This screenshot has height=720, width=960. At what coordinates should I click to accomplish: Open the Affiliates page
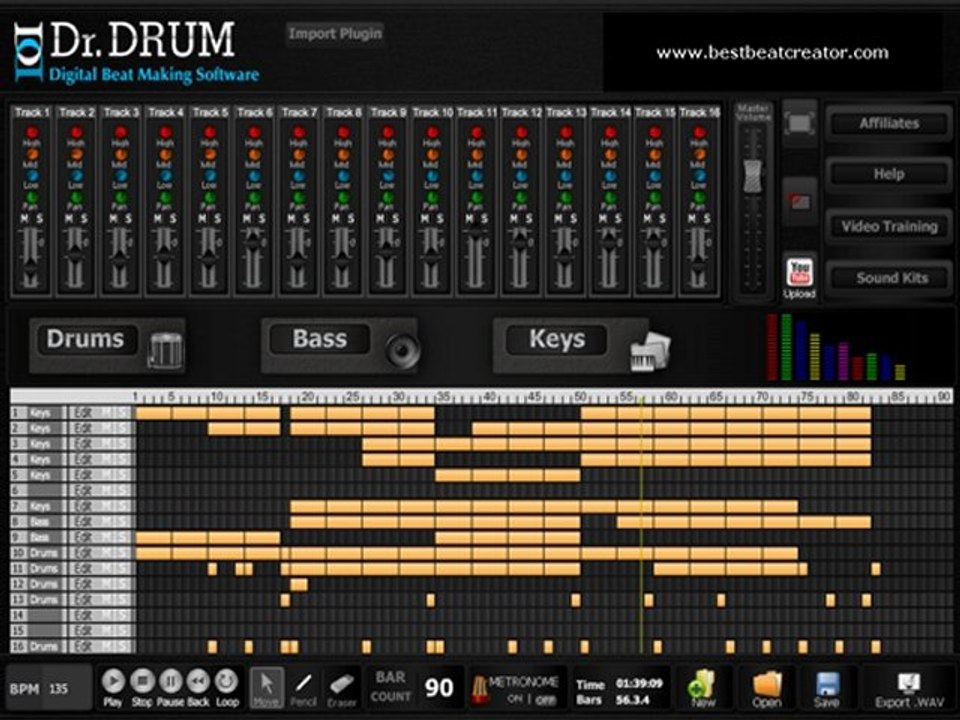889,124
